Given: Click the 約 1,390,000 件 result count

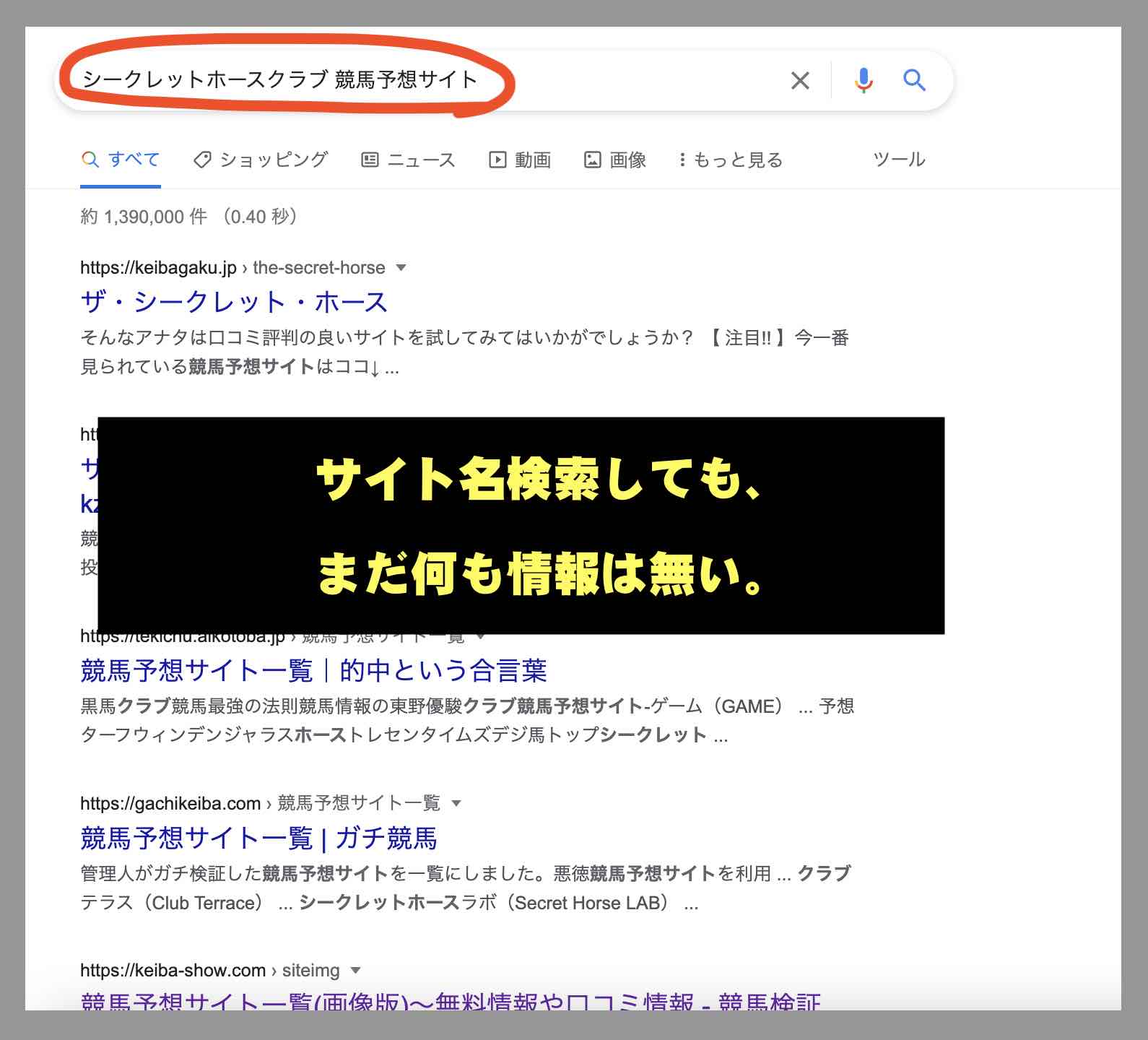Looking at the screenshot, I should (144, 216).
